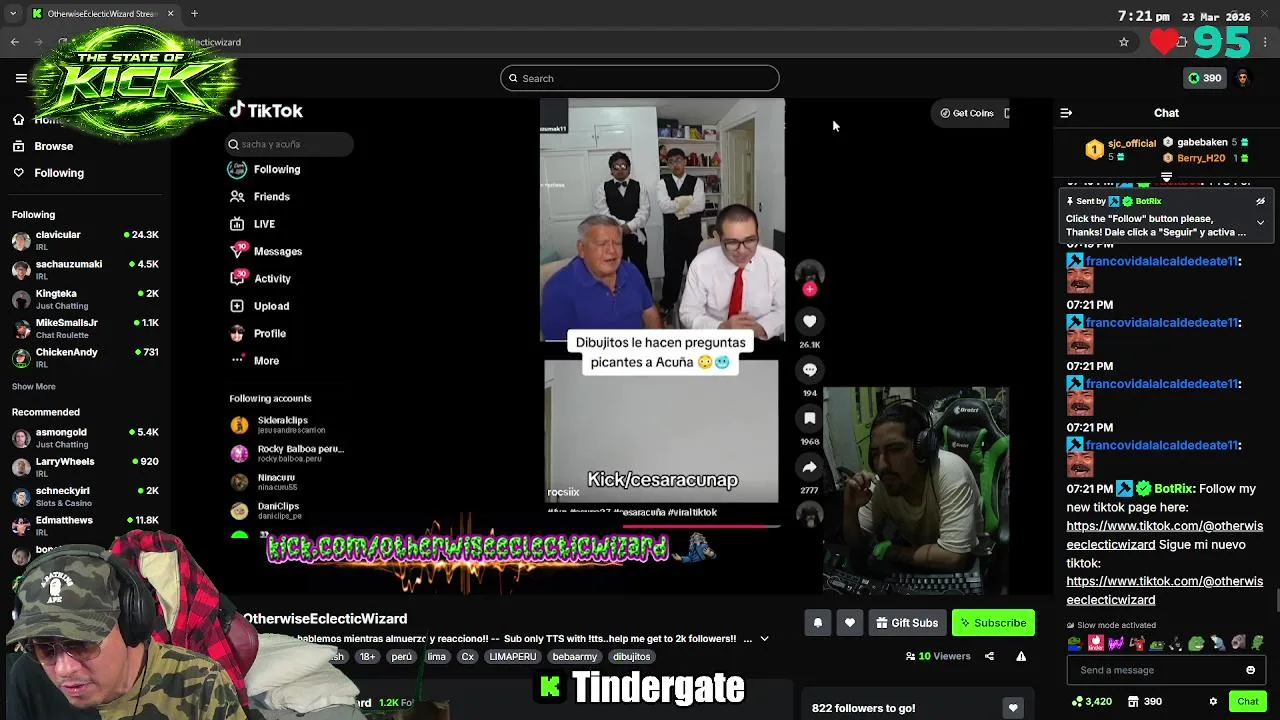Image resolution: width=1280 pixels, height=720 pixels.
Task: Click the perú stream tag
Action: tap(402, 657)
